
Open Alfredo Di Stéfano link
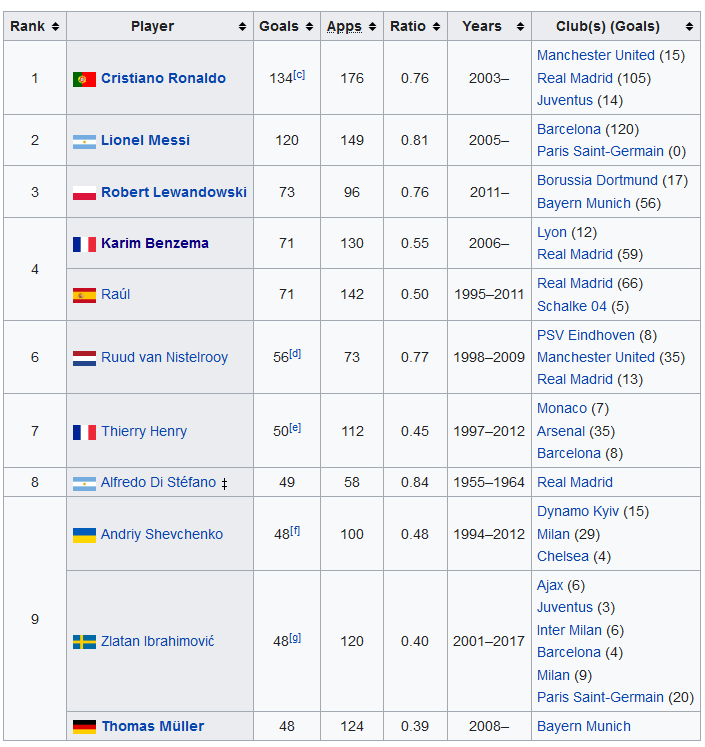pos(158,482)
